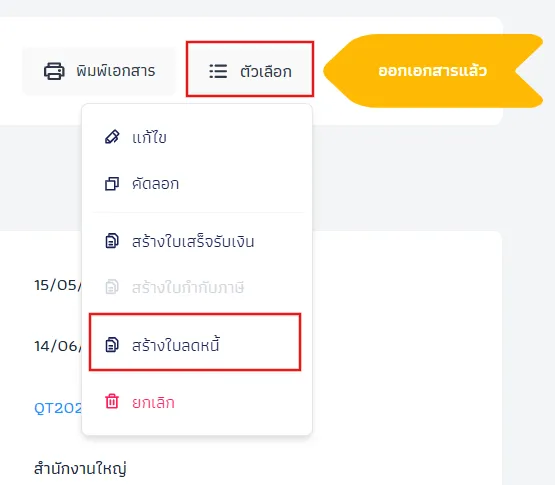Viewport: 555px width, 485px height.
Task: Click document icon beside สร้างใบเสร็จรับเงิน
Action: pyautogui.click(x=112, y=241)
